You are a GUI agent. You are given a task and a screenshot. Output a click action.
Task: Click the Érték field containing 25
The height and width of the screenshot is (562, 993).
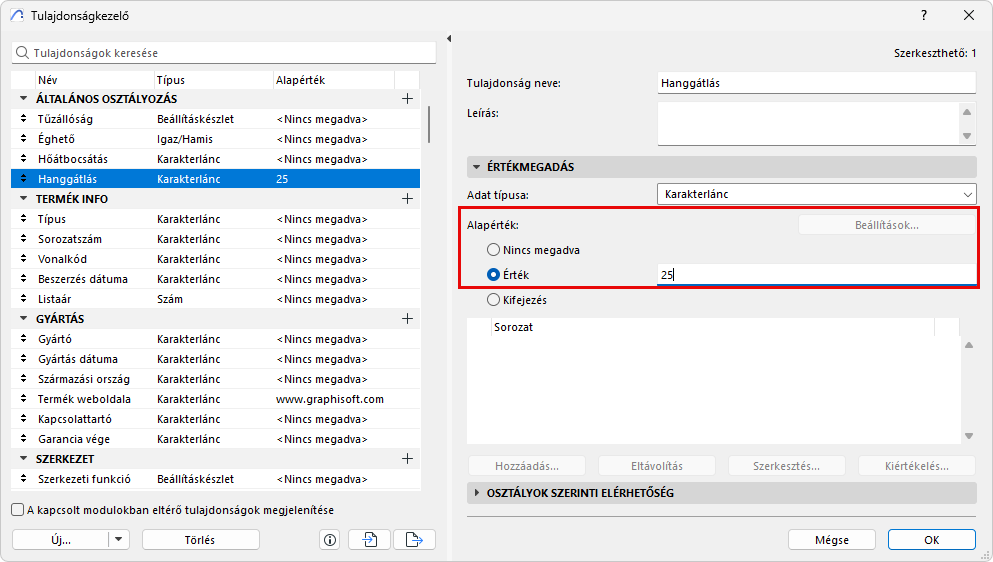click(817, 275)
